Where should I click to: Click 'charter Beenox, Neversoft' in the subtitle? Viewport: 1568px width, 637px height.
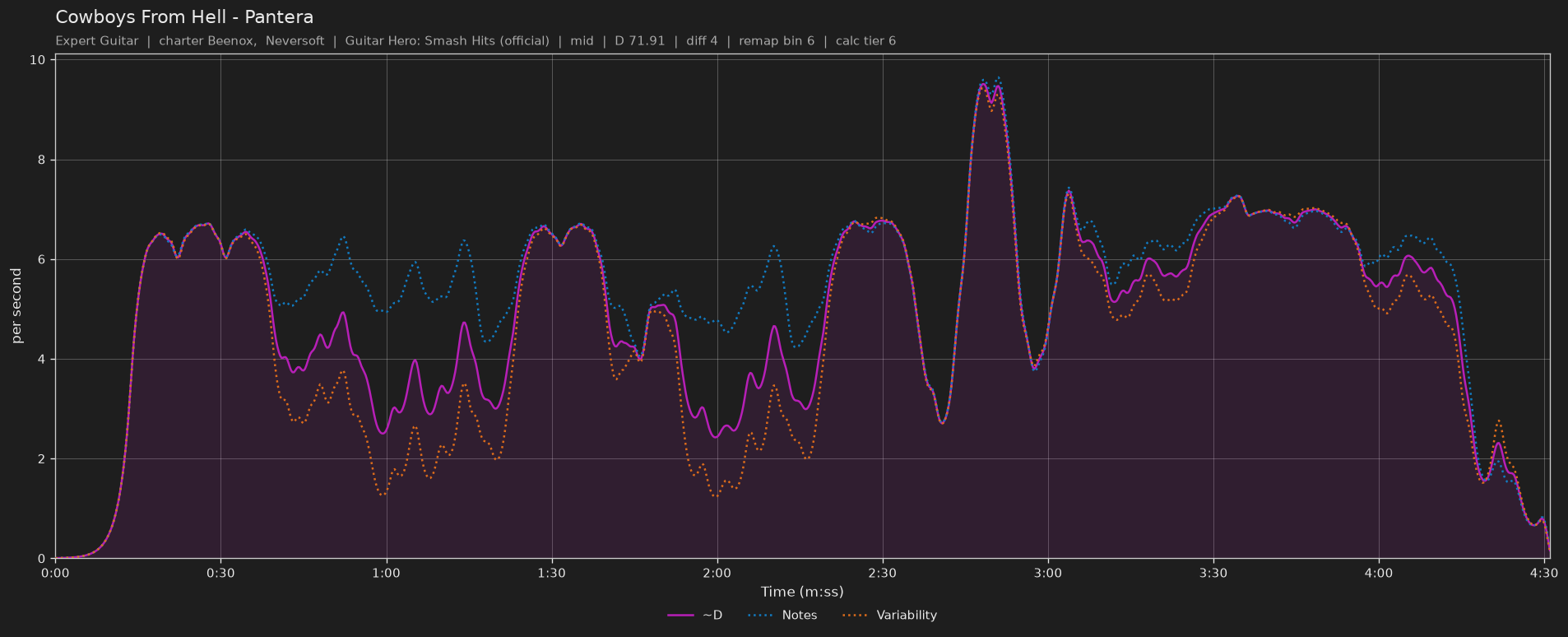(x=241, y=41)
